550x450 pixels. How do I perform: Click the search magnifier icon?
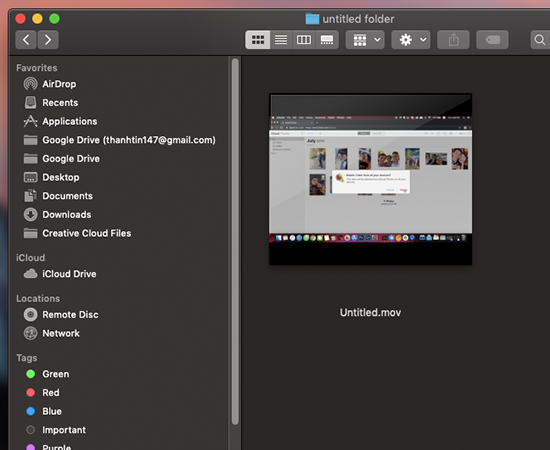[x=540, y=40]
